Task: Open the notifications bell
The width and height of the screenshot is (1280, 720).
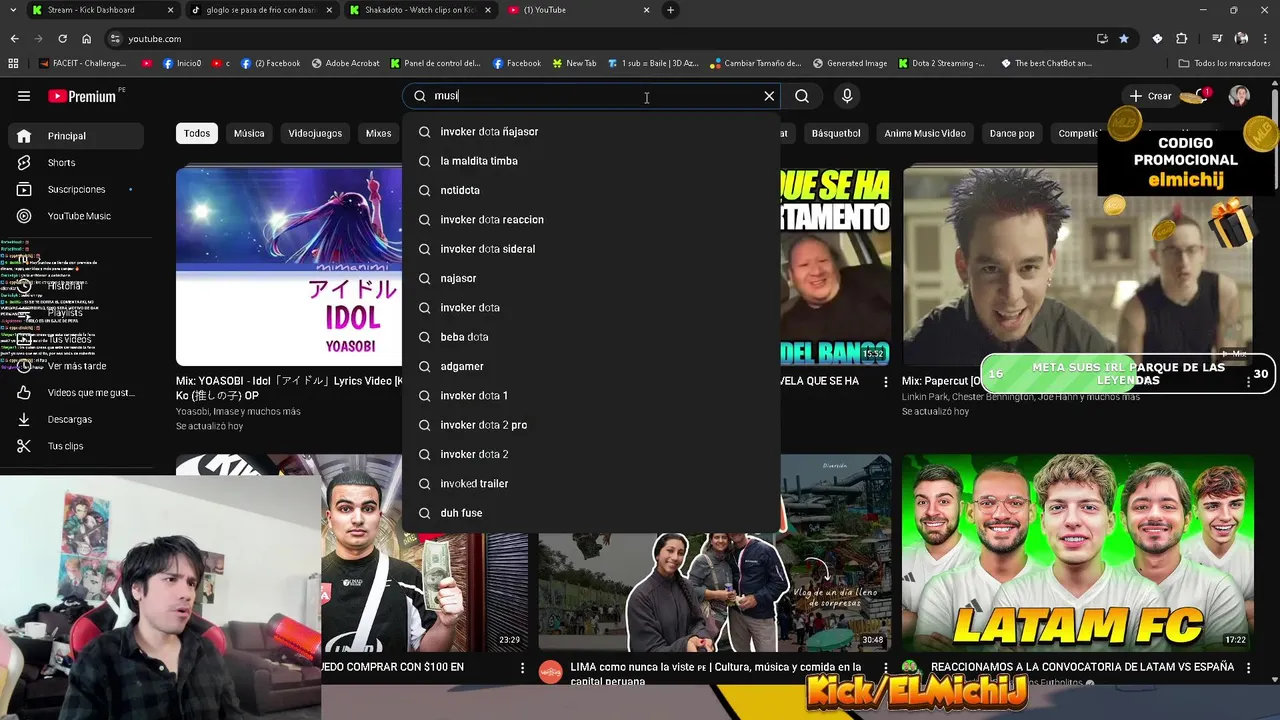Action: [x=1201, y=96]
